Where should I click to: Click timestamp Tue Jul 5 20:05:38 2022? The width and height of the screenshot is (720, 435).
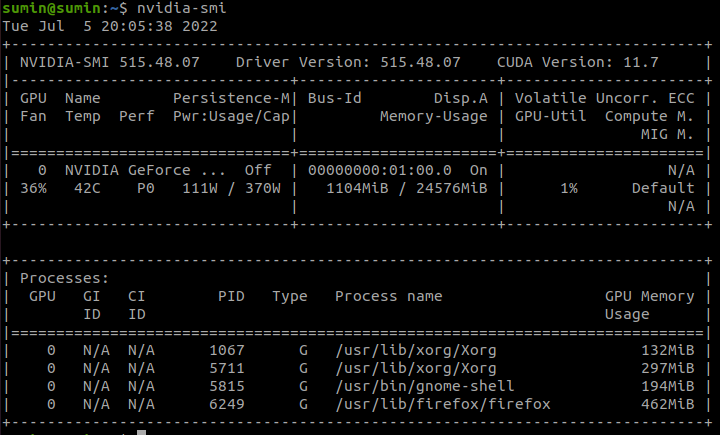(110, 26)
